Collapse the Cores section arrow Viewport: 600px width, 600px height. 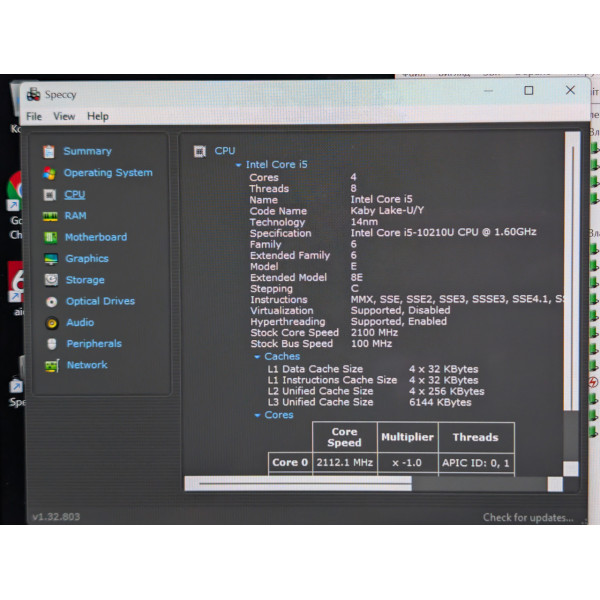point(257,415)
